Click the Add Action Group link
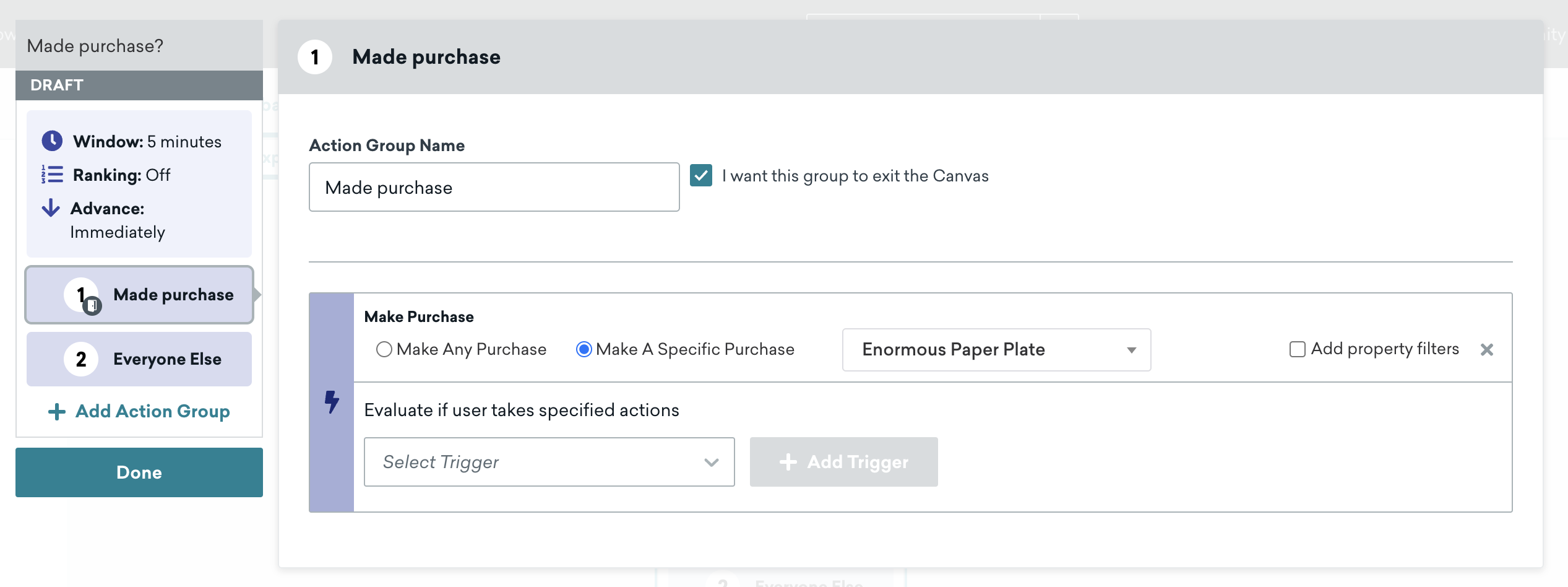Viewport: 1568px width, 587px height. coord(139,412)
